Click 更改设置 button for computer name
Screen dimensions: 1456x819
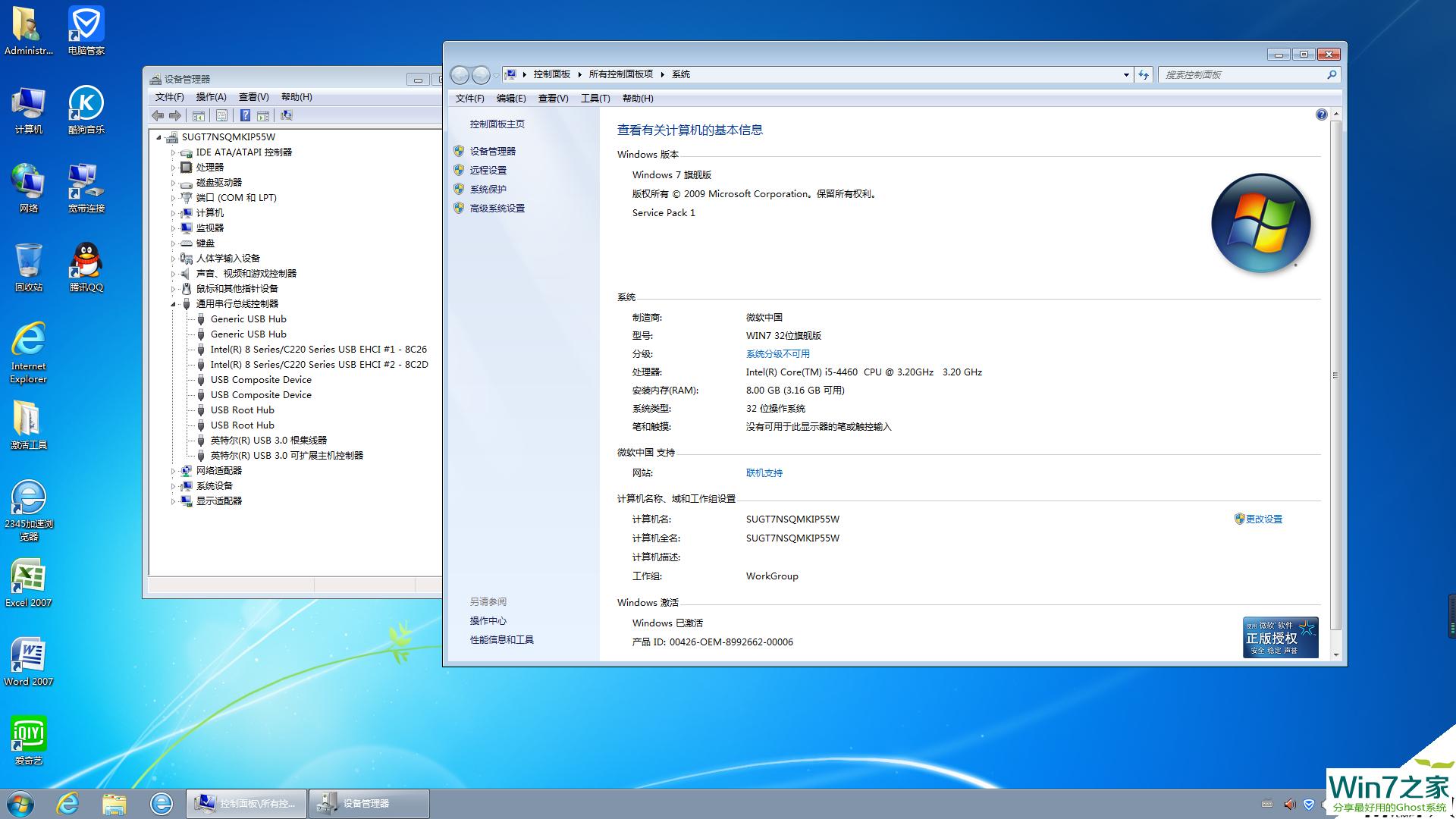1263,518
